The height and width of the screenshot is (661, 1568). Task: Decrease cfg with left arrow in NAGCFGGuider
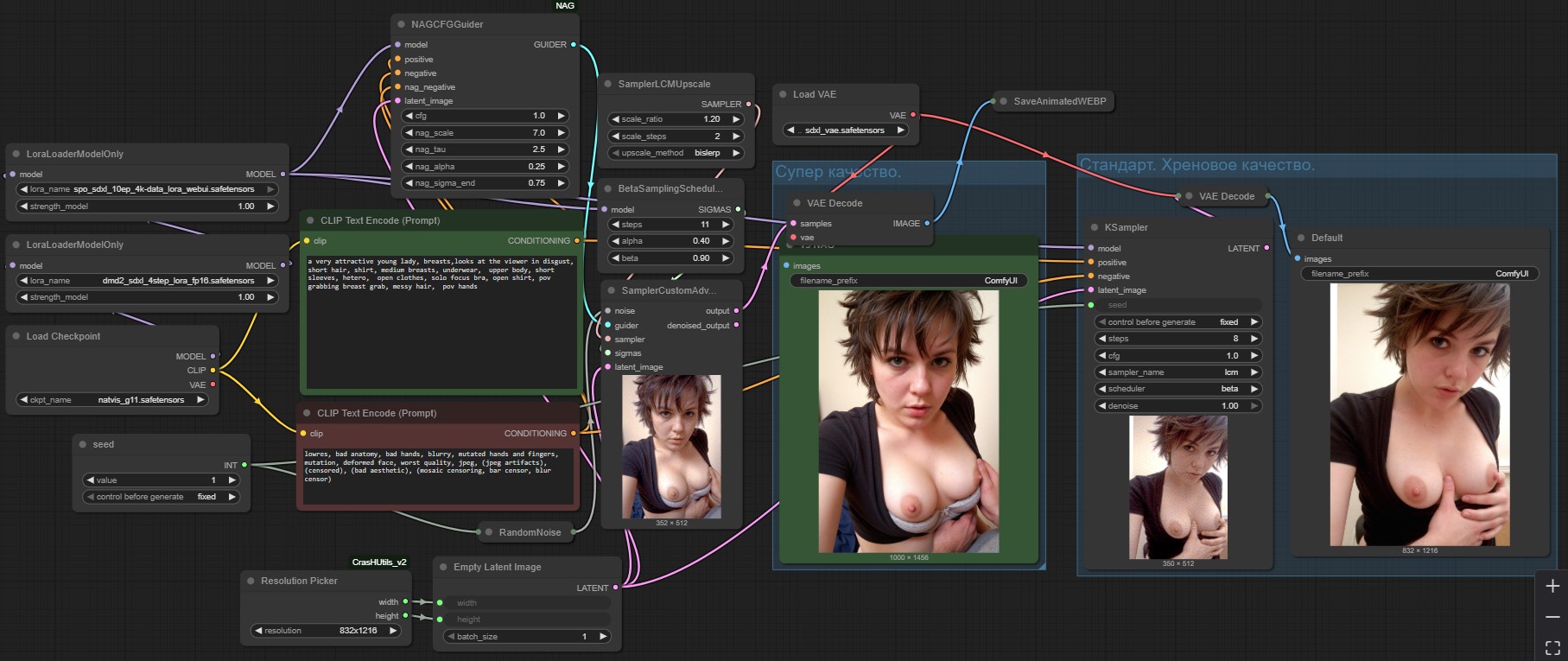409,116
